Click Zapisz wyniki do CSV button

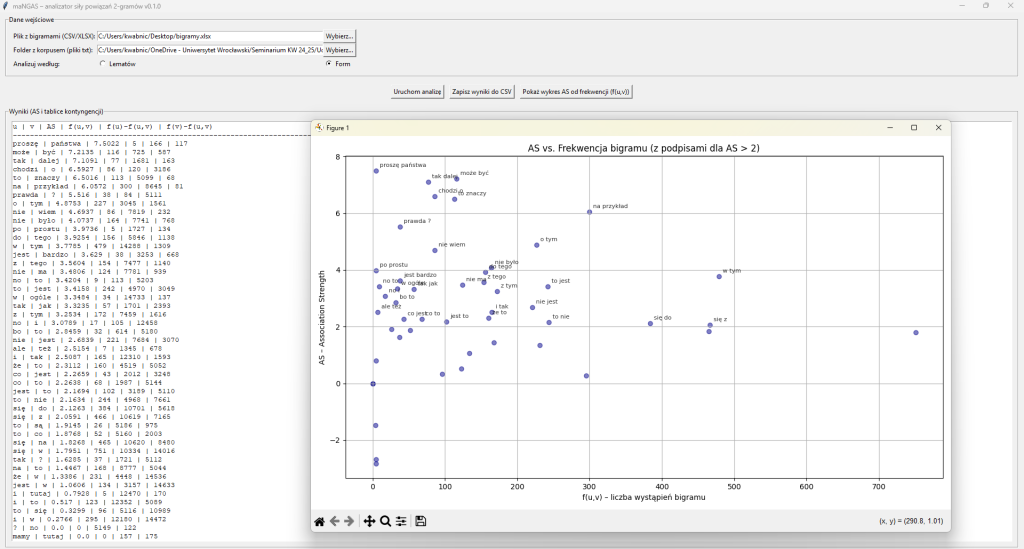click(482, 91)
